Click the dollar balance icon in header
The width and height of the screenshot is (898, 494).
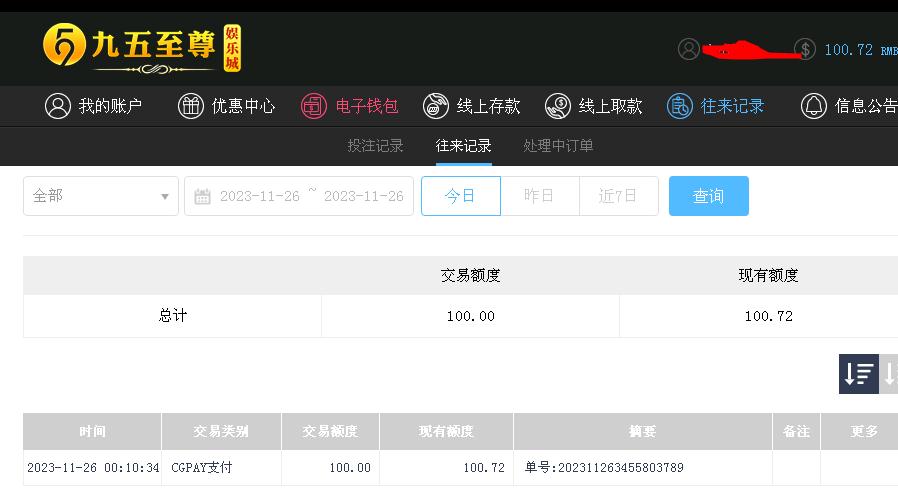pyautogui.click(x=805, y=49)
